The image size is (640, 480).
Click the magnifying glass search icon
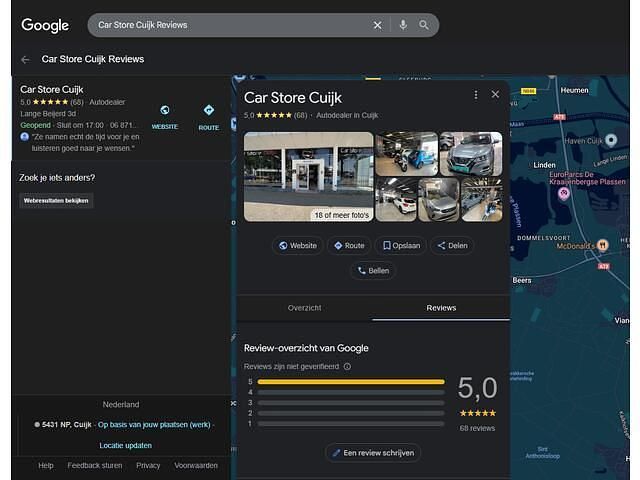coord(424,25)
